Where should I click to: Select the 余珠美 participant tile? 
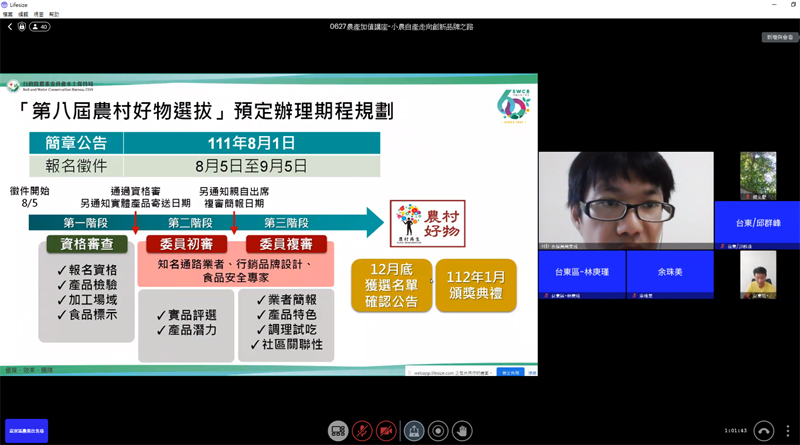tap(670, 272)
